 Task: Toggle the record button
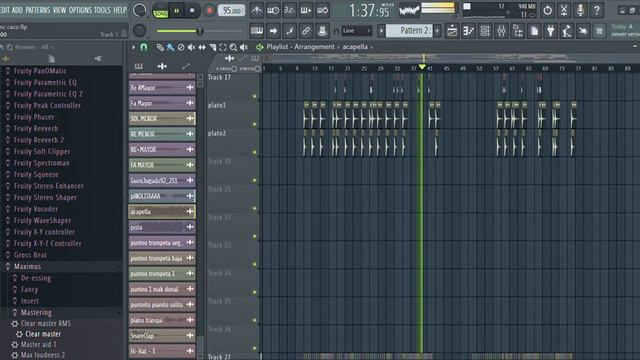click(209, 11)
